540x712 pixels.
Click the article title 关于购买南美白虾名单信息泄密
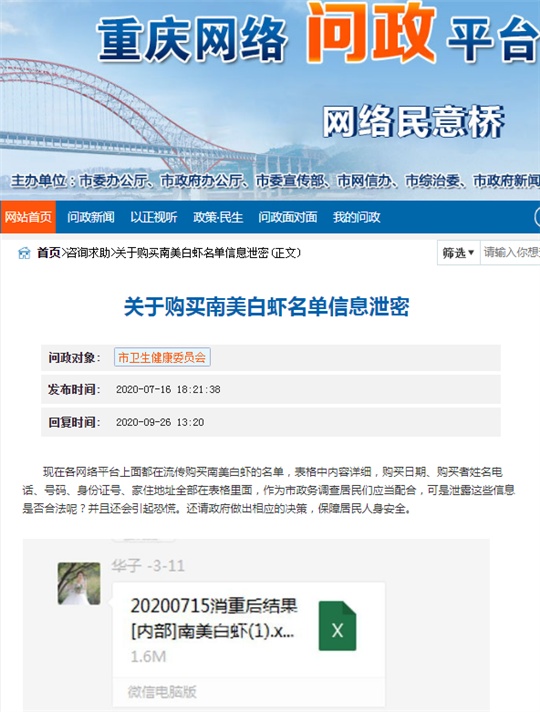267,307
